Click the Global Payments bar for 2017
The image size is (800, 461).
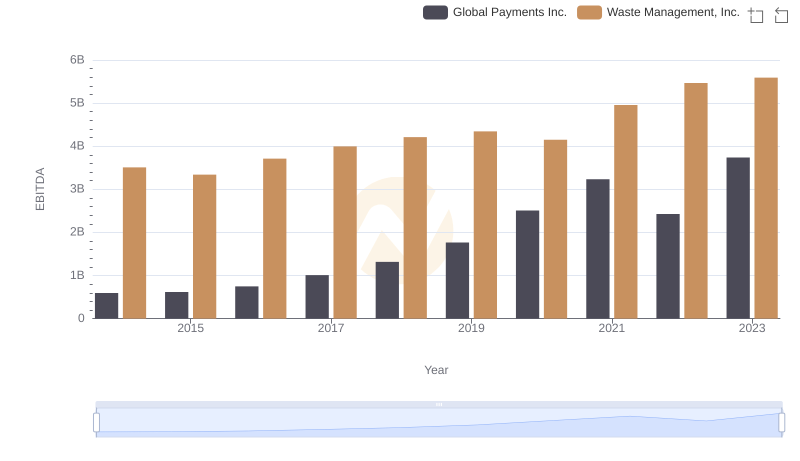pos(317,297)
